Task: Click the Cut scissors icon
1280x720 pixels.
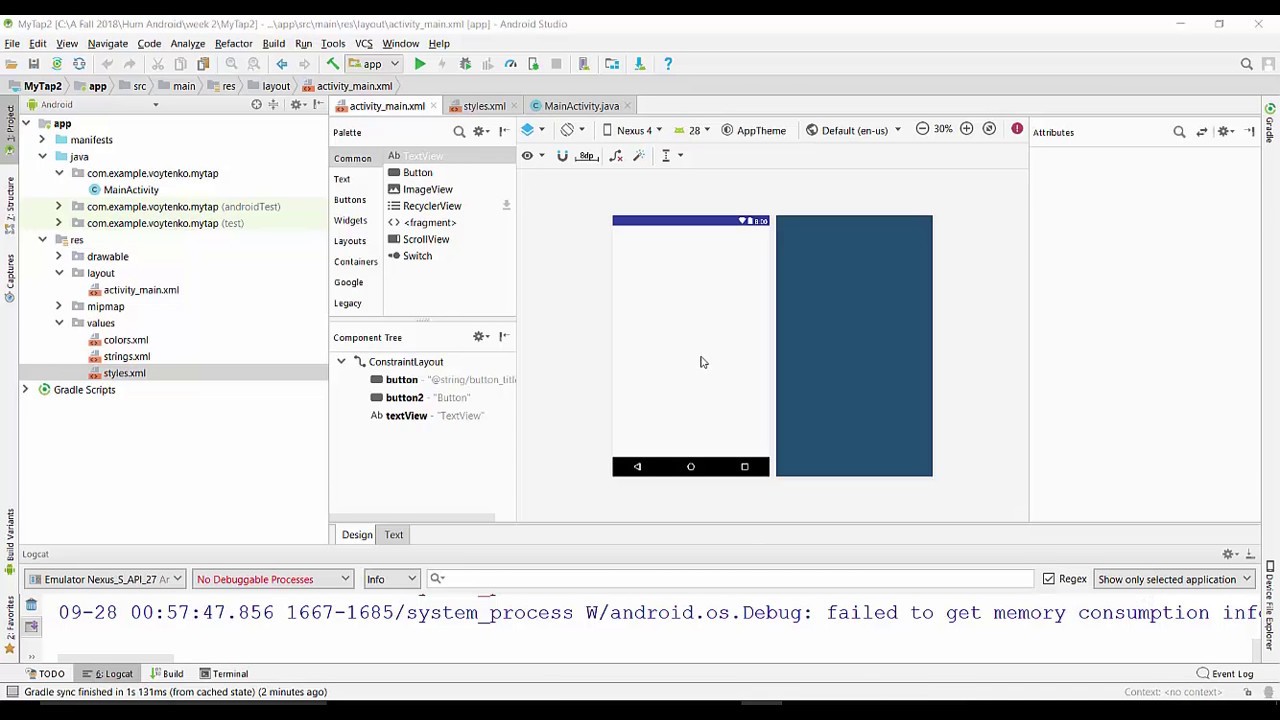Action: 157,64
